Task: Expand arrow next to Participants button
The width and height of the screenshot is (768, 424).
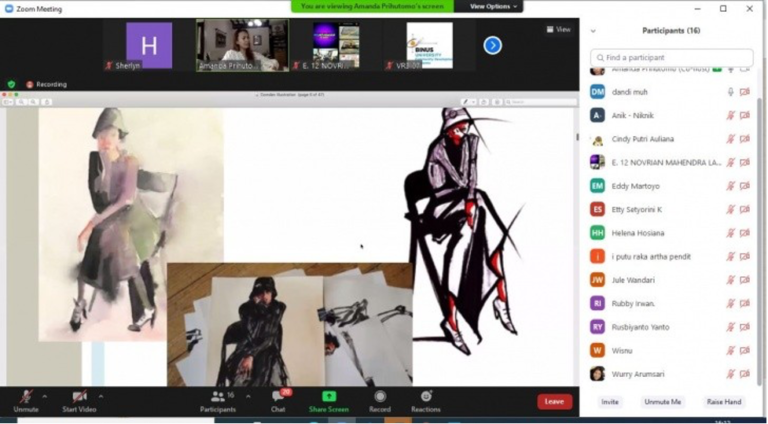Action: click(x=248, y=397)
